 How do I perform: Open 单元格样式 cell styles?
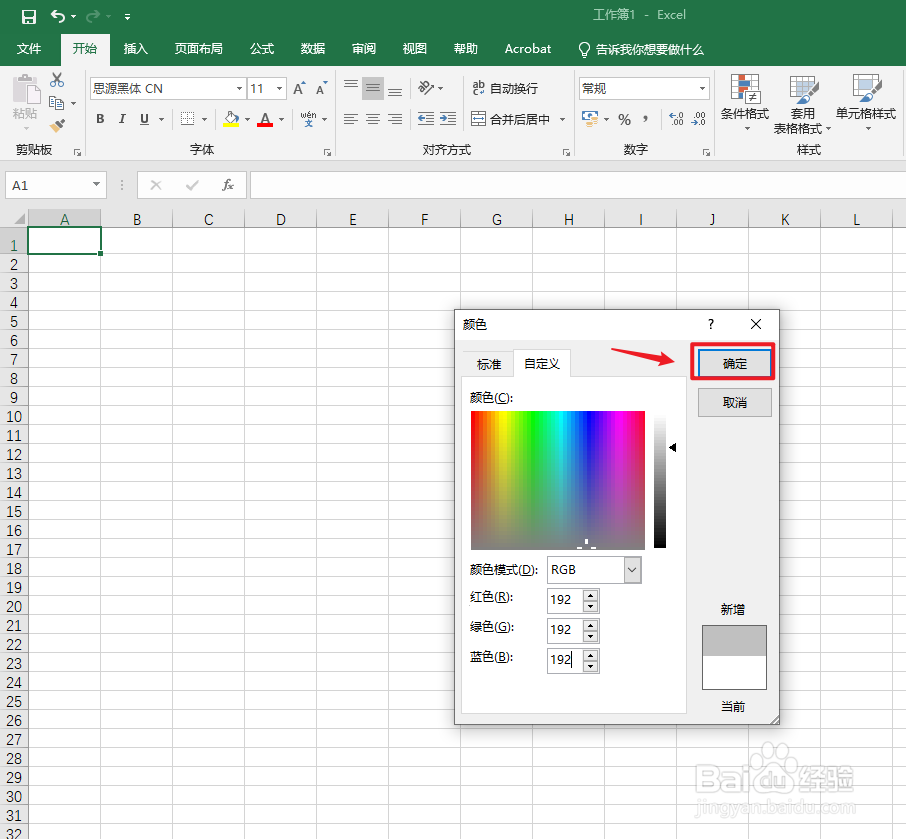[866, 103]
